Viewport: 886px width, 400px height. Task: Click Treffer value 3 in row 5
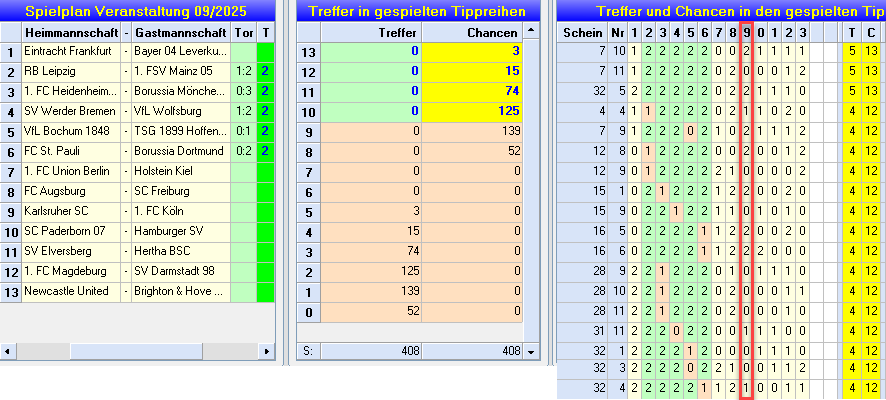(371, 211)
